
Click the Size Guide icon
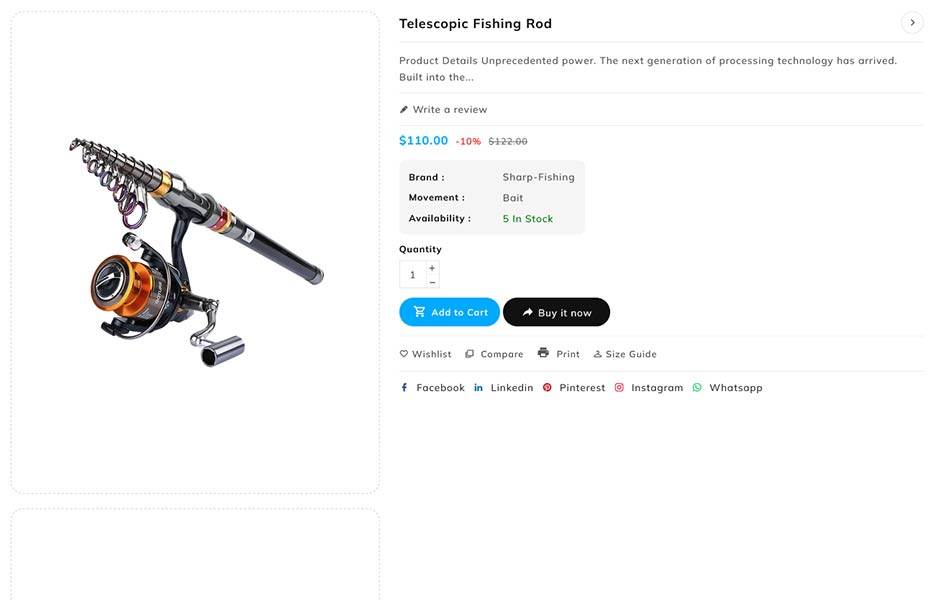(x=598, y=354)
